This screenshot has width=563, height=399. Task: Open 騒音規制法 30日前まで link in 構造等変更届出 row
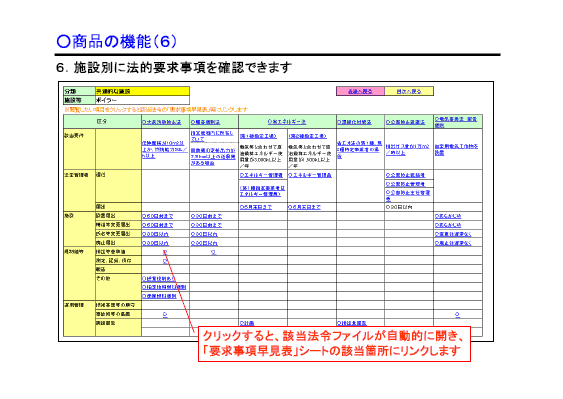206,225
